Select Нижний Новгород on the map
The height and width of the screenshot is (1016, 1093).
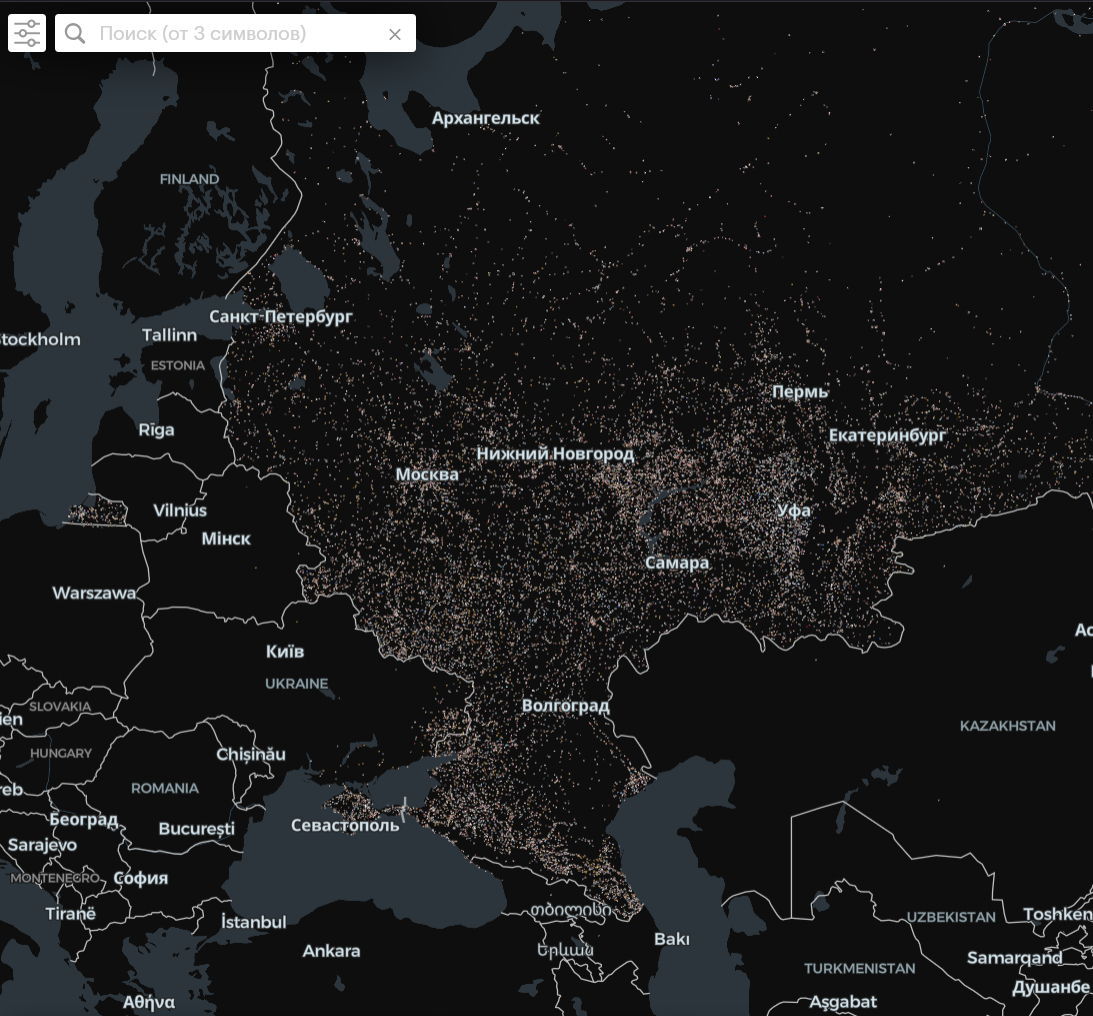(x=555, y=454)
